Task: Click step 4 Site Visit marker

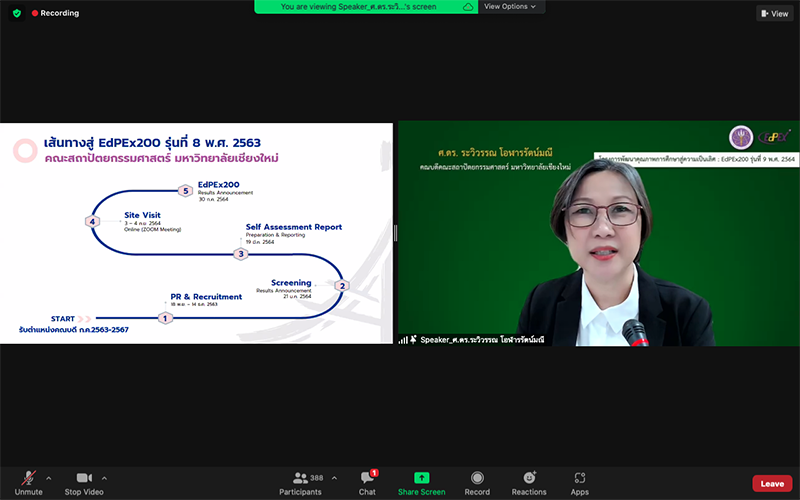Action: coord(92,221)
